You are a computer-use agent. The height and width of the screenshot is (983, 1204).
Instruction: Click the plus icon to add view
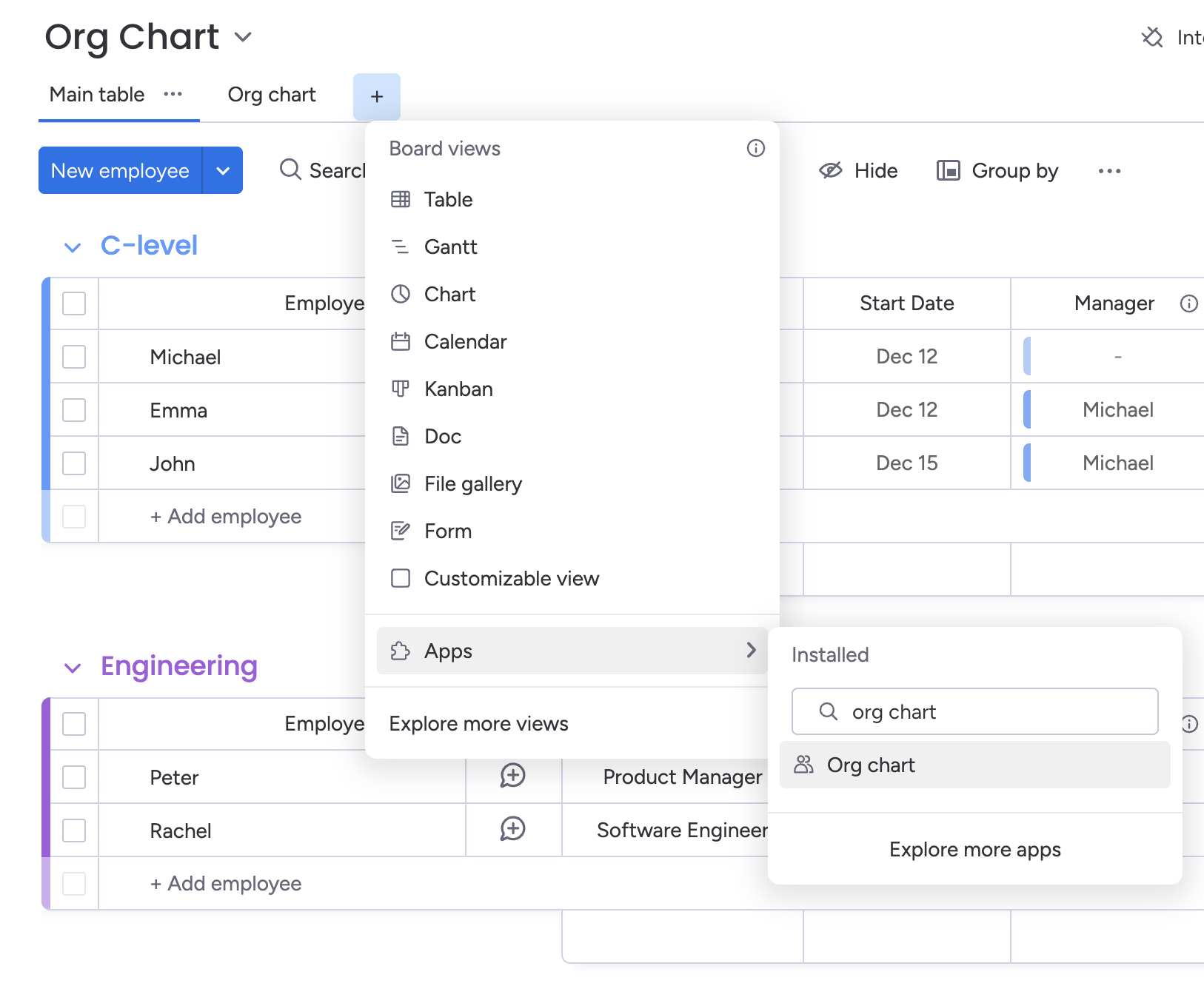pos(376,97)
